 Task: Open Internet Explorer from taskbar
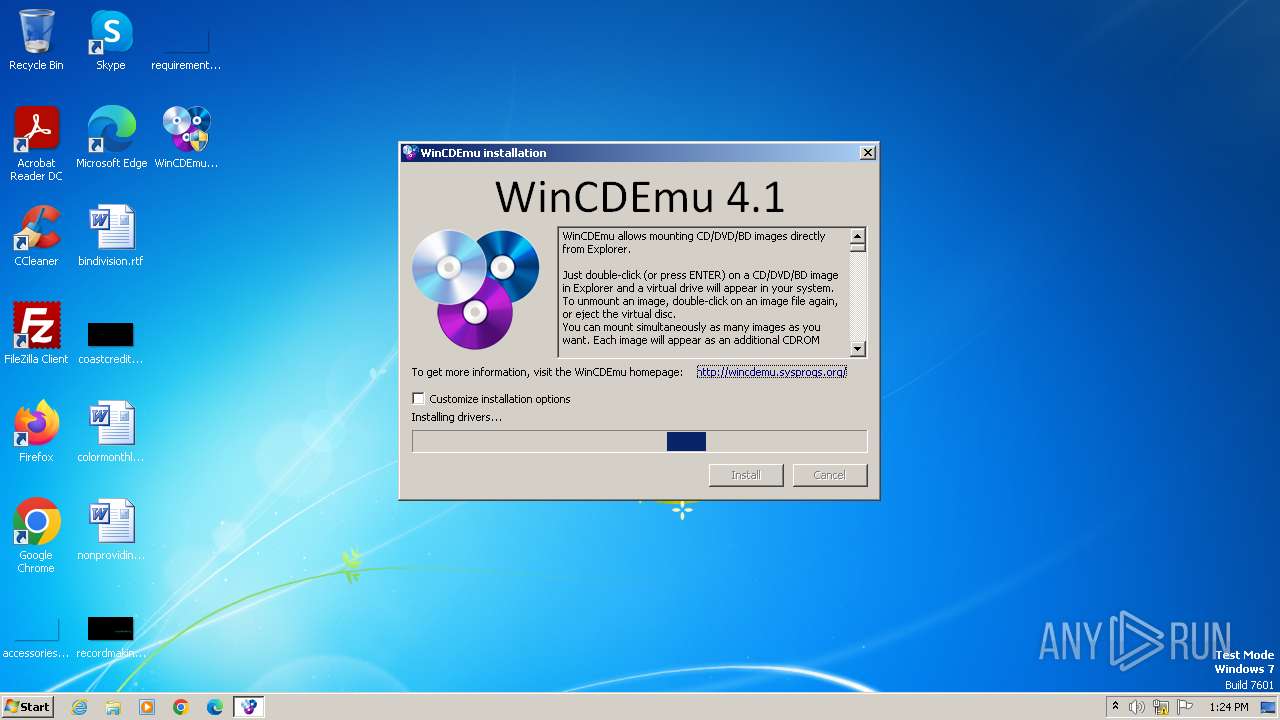(x=79, y=707)
